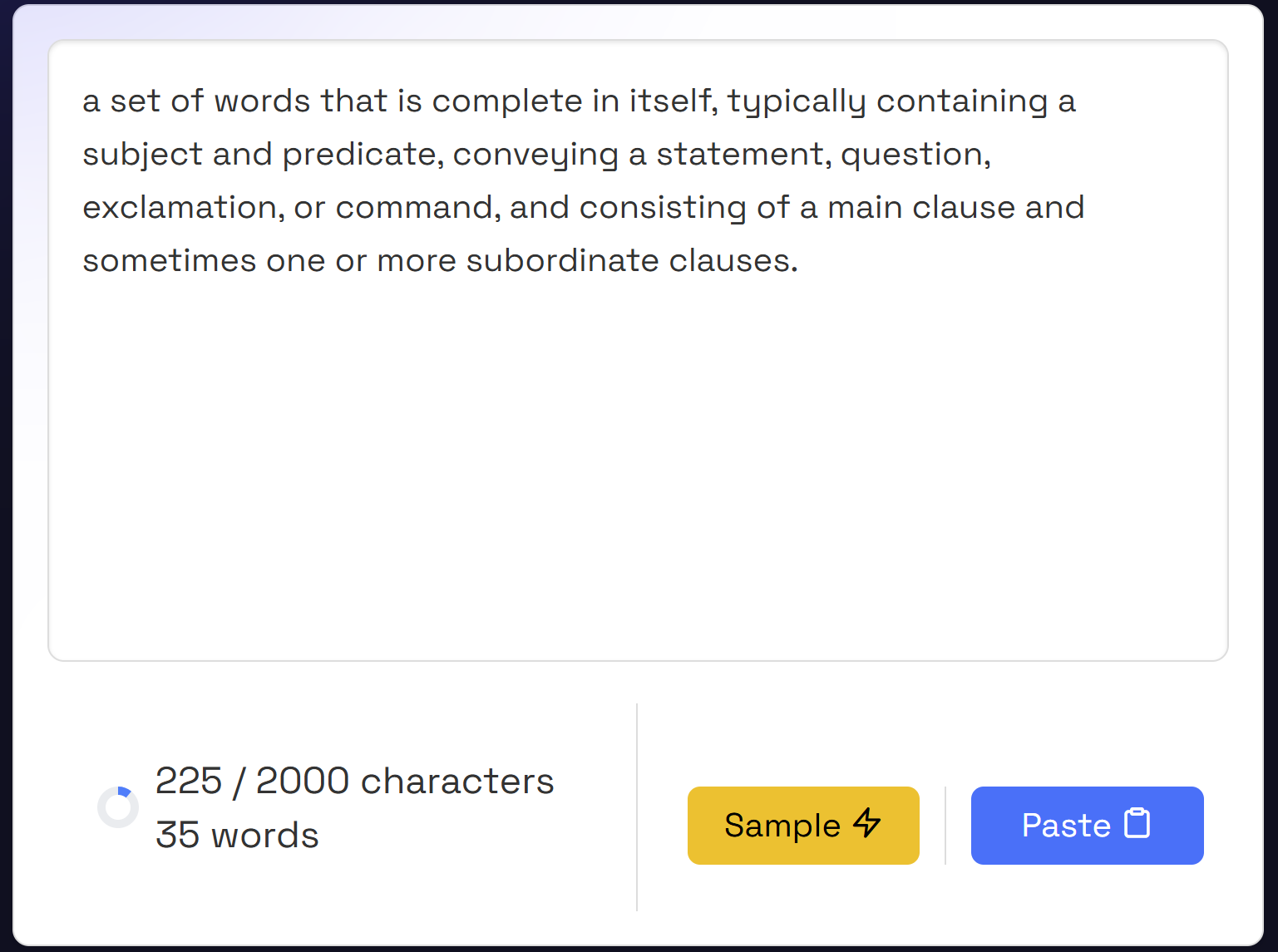The image size is (1278, 952).
Task: Click the vertical divider between counter and buttons
Action: tap(636, 806)
